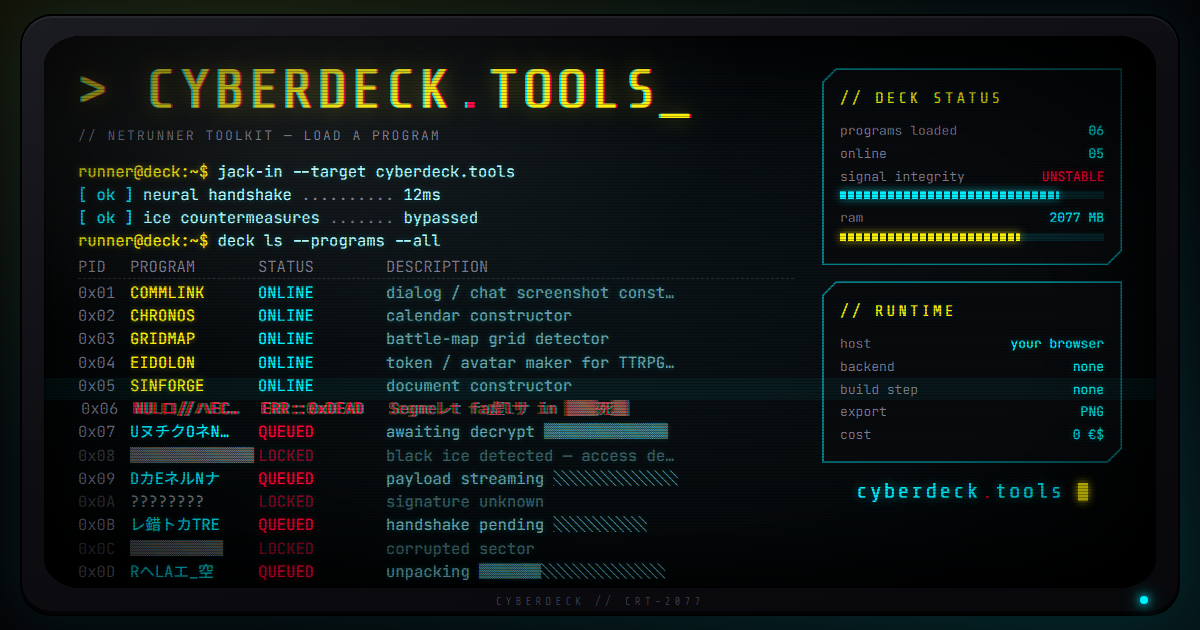Click PID 0x05

coord(96,385)
